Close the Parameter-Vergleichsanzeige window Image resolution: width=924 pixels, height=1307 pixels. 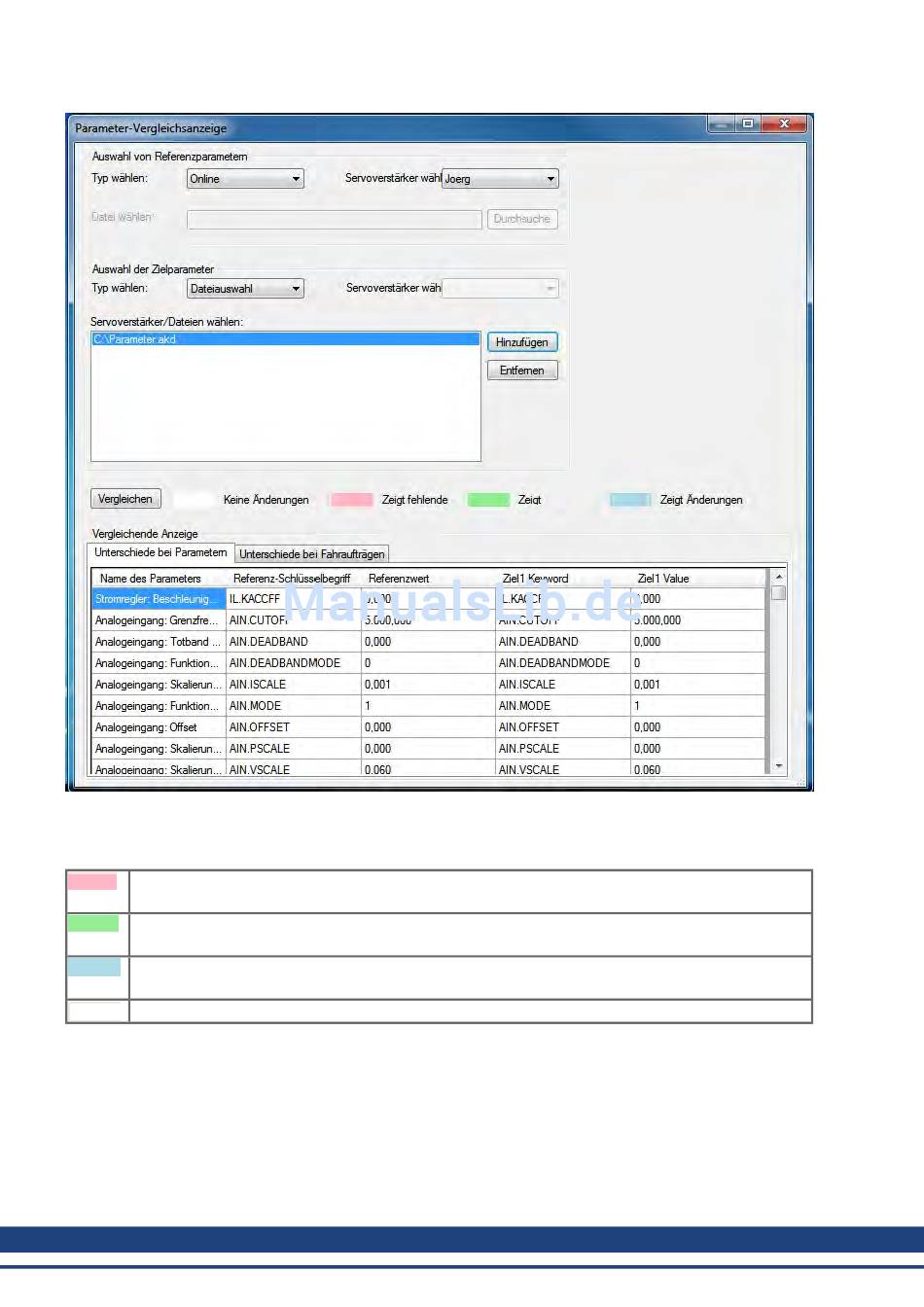pos(784,124)
